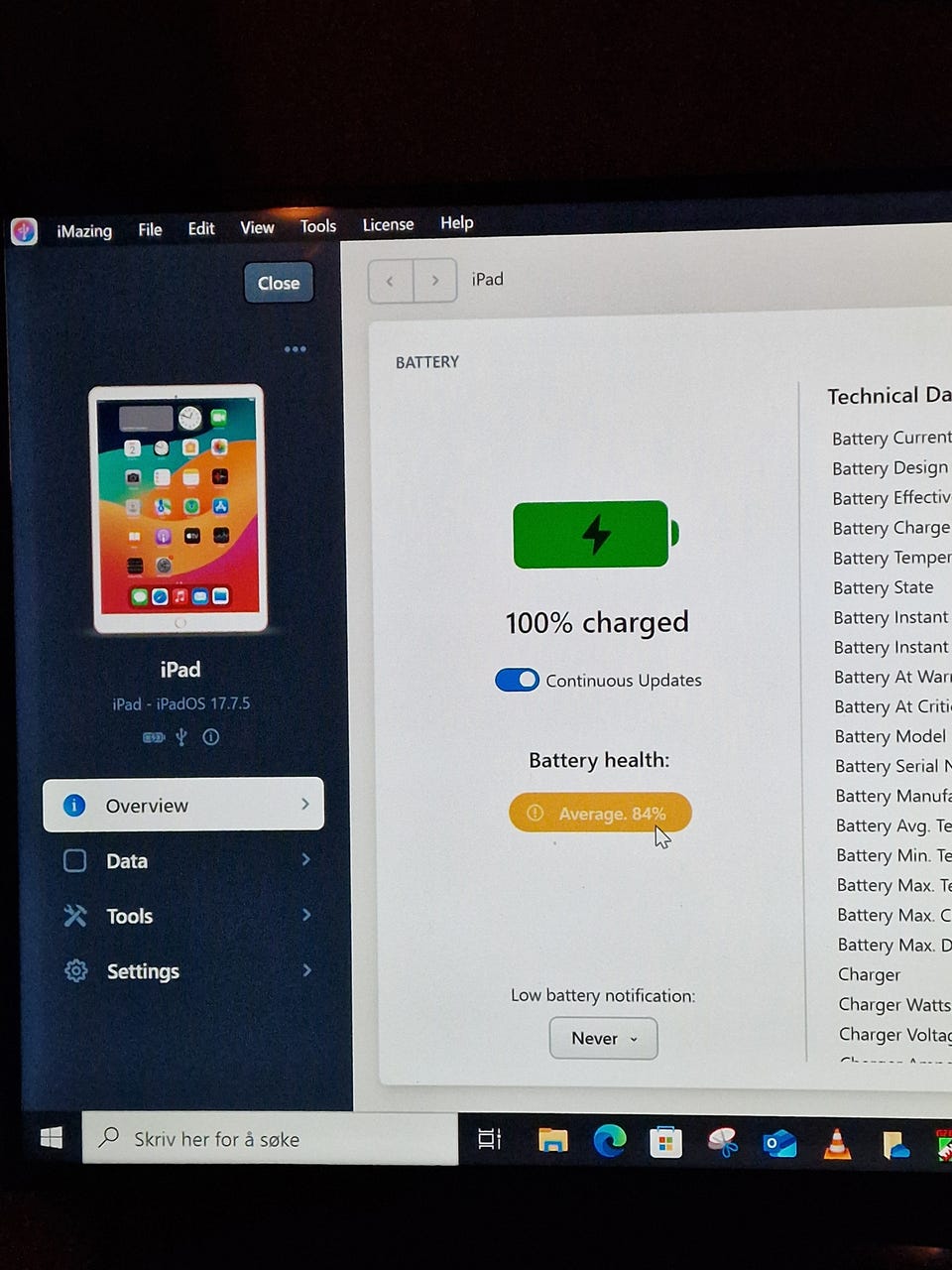This screenshot has height=1270, width=952.
Task: Click the Battery Model row
Action: pos(891,736)
